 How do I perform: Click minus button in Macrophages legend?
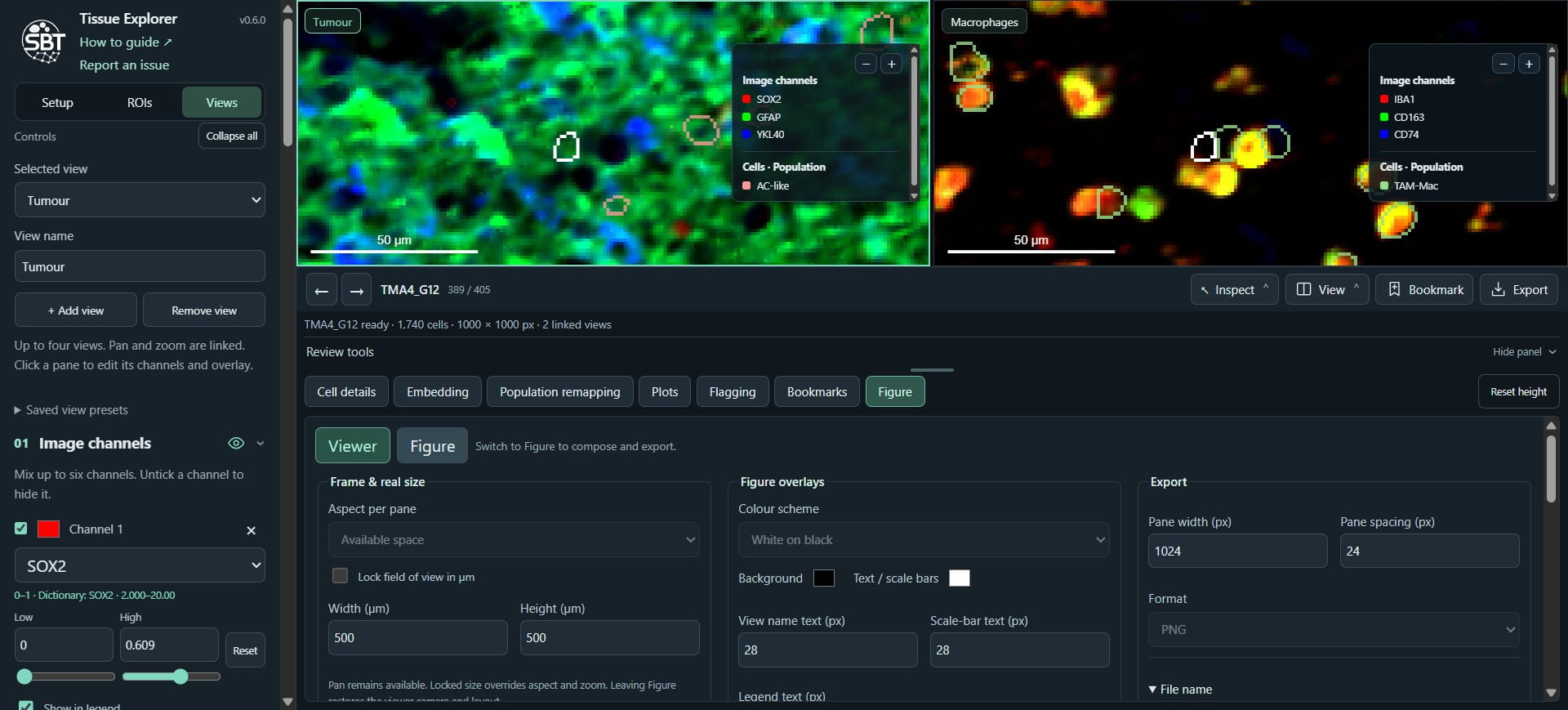pyautogui.click(x=1503, y=64)
